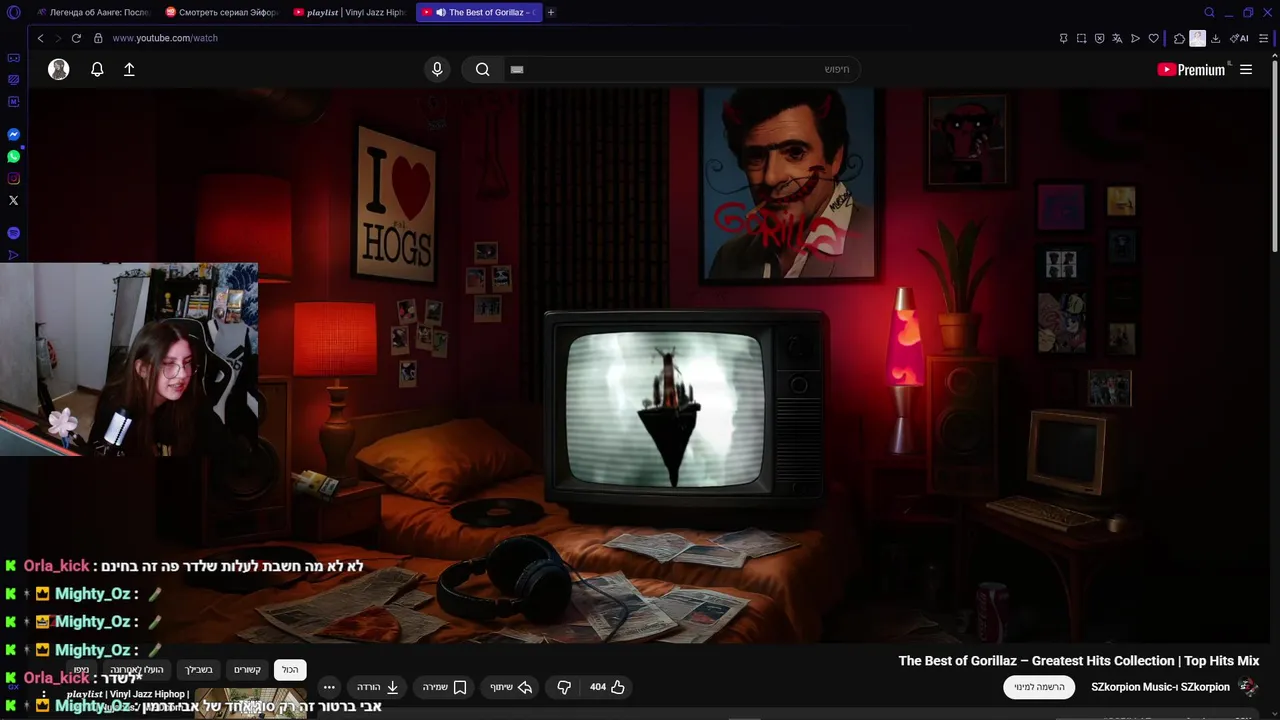Save the video with שמירה button
Image resolution: width=1280 pixels, height=720 pixels.
click(444, 687)
